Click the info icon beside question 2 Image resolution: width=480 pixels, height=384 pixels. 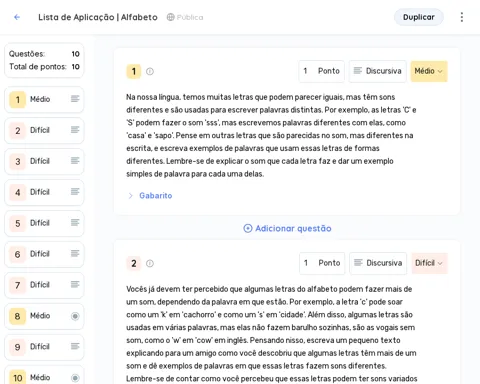150,263
